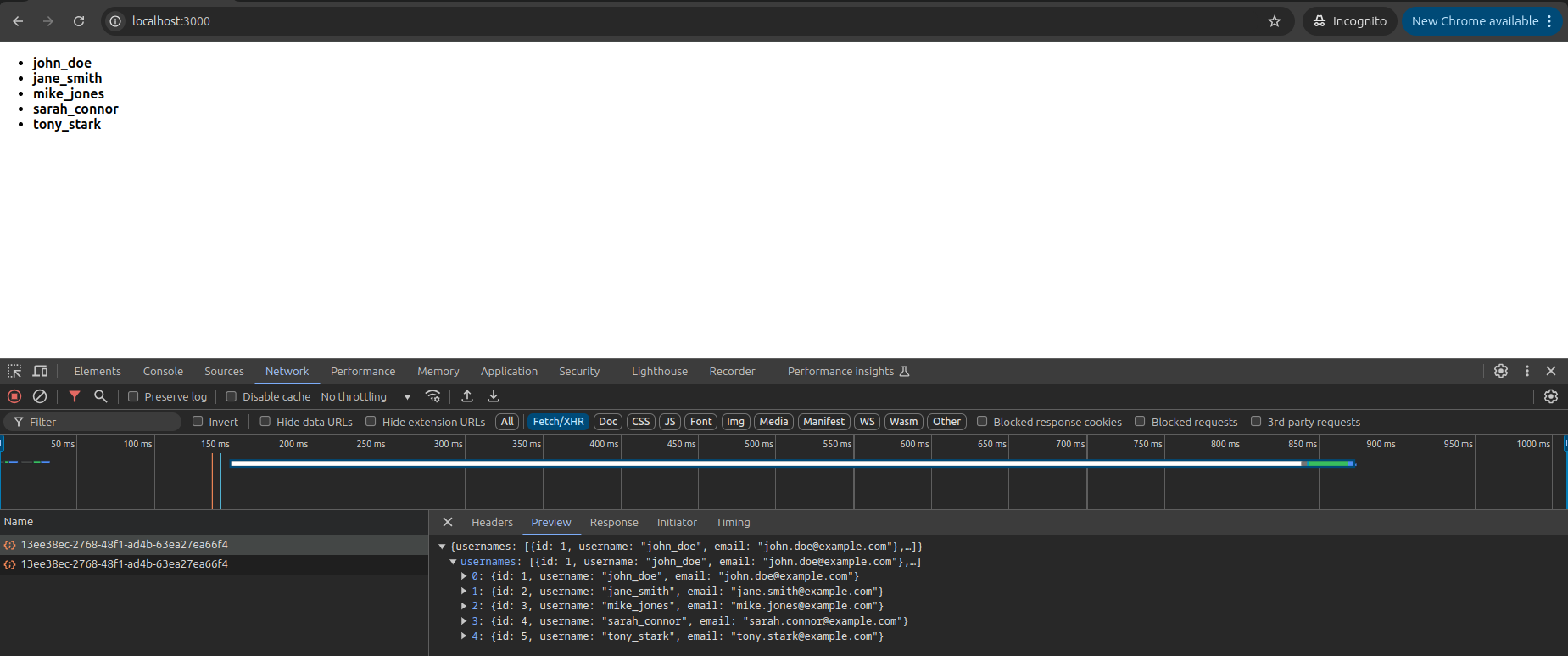Switch to the Console tab

tap(163, 371)
